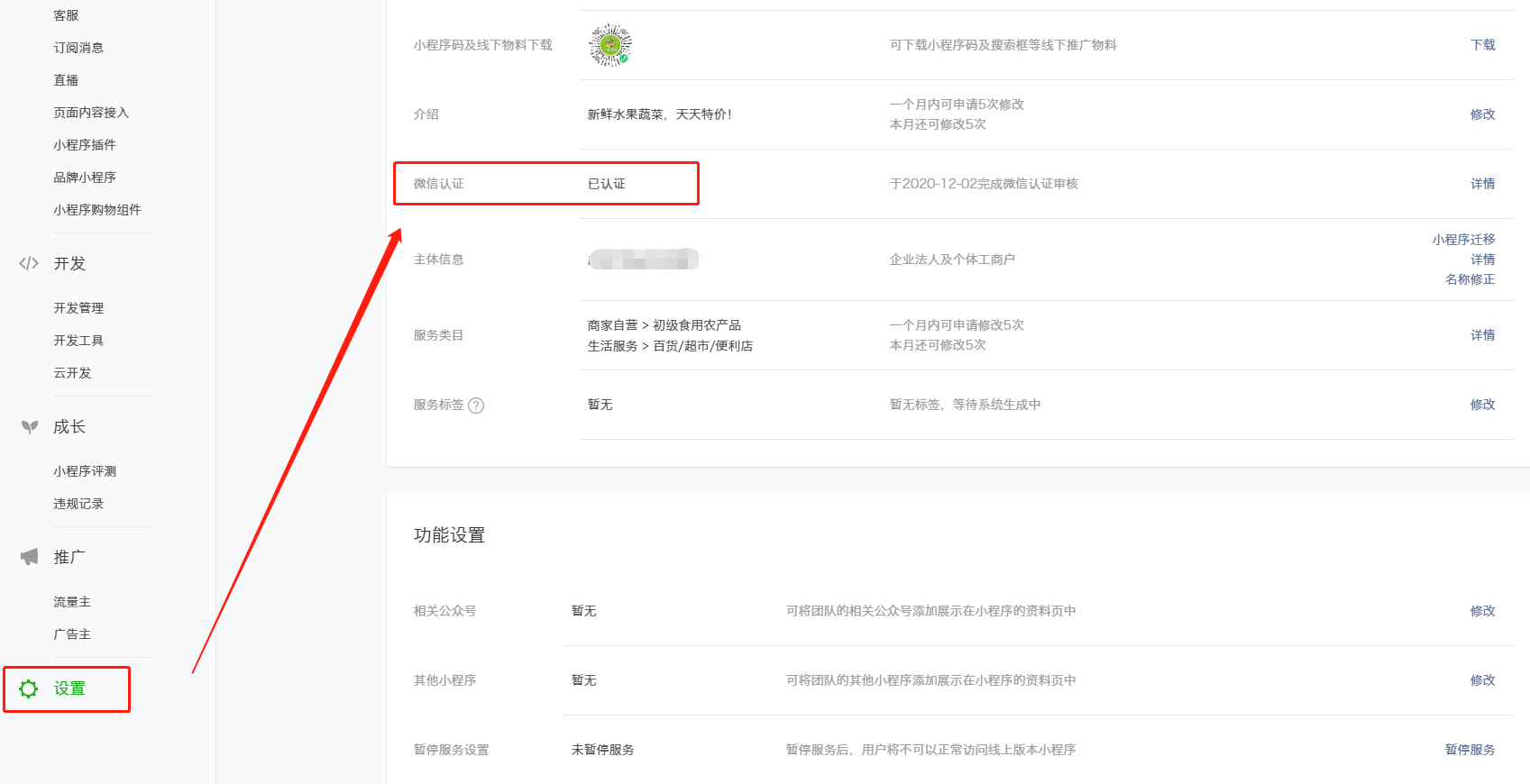Open 品牌小程序 in the sidebar
1530x784 pixels.
[85, 178]
